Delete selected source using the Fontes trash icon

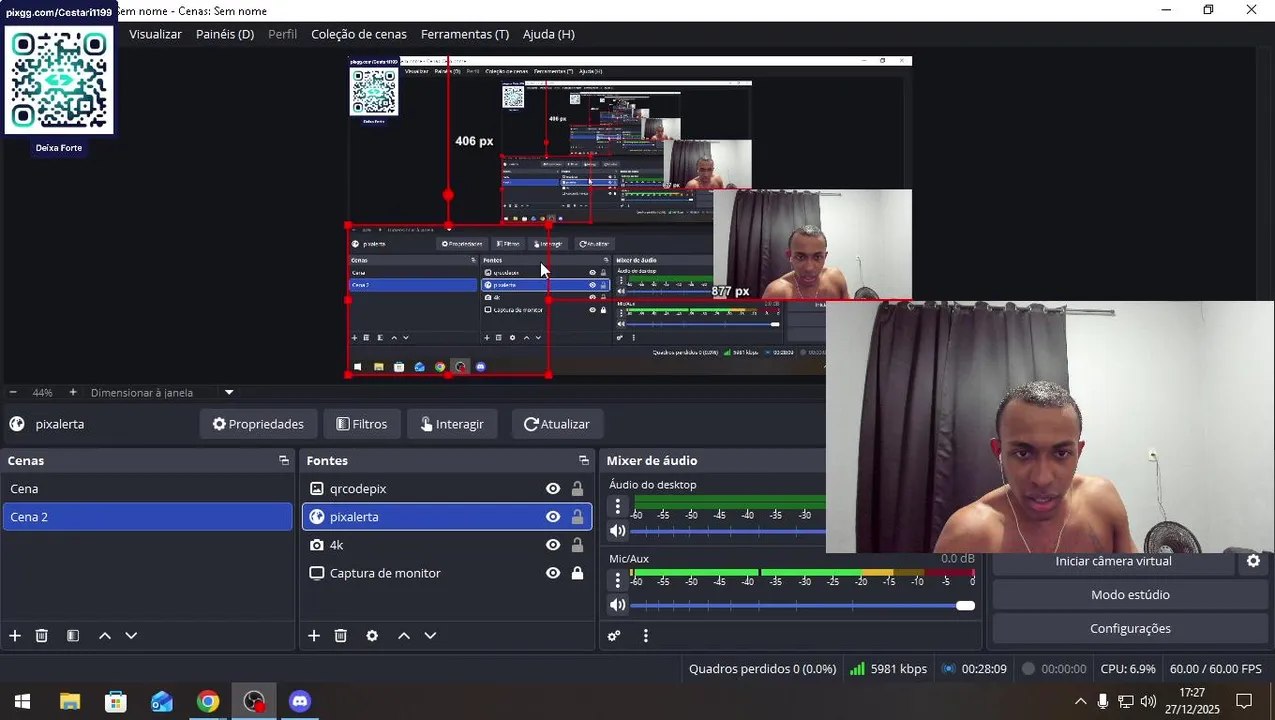(341, 636)
